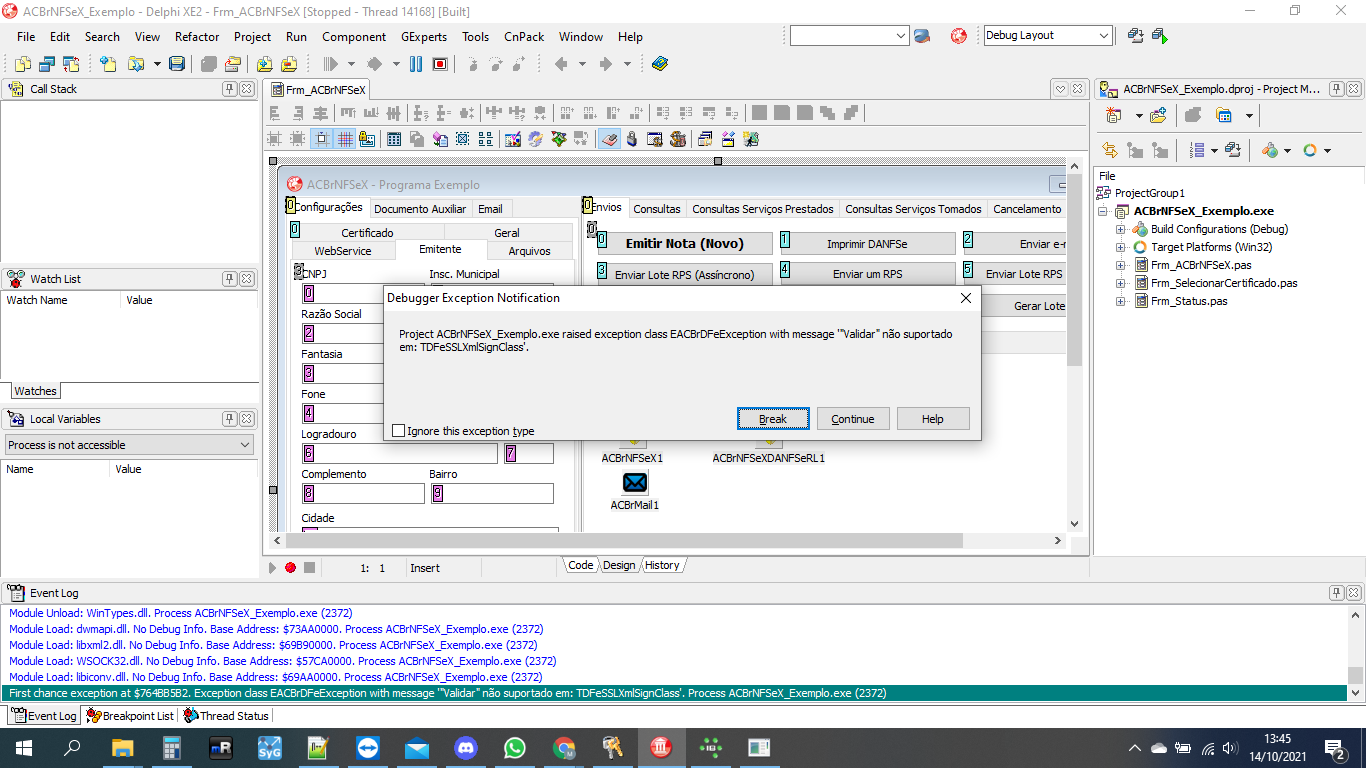Click the View Form toolbar icon

[46, 64]
